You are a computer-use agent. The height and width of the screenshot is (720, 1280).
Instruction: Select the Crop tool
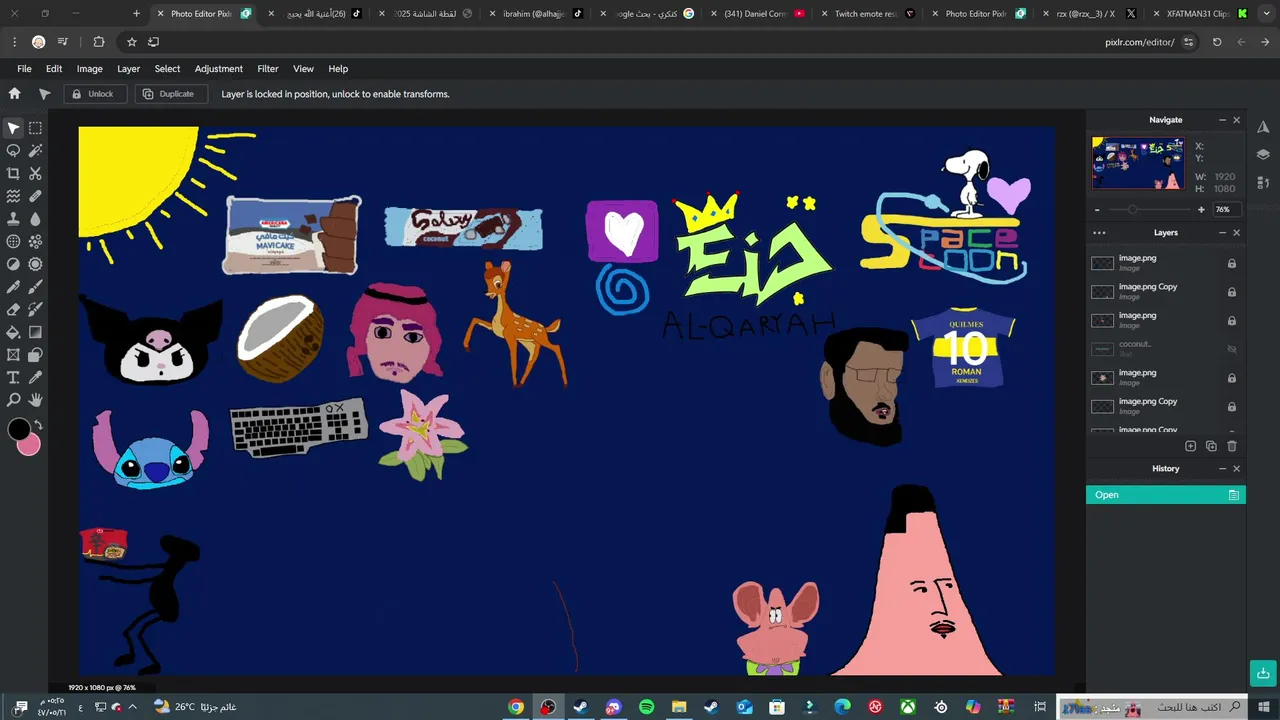[13, 174]
